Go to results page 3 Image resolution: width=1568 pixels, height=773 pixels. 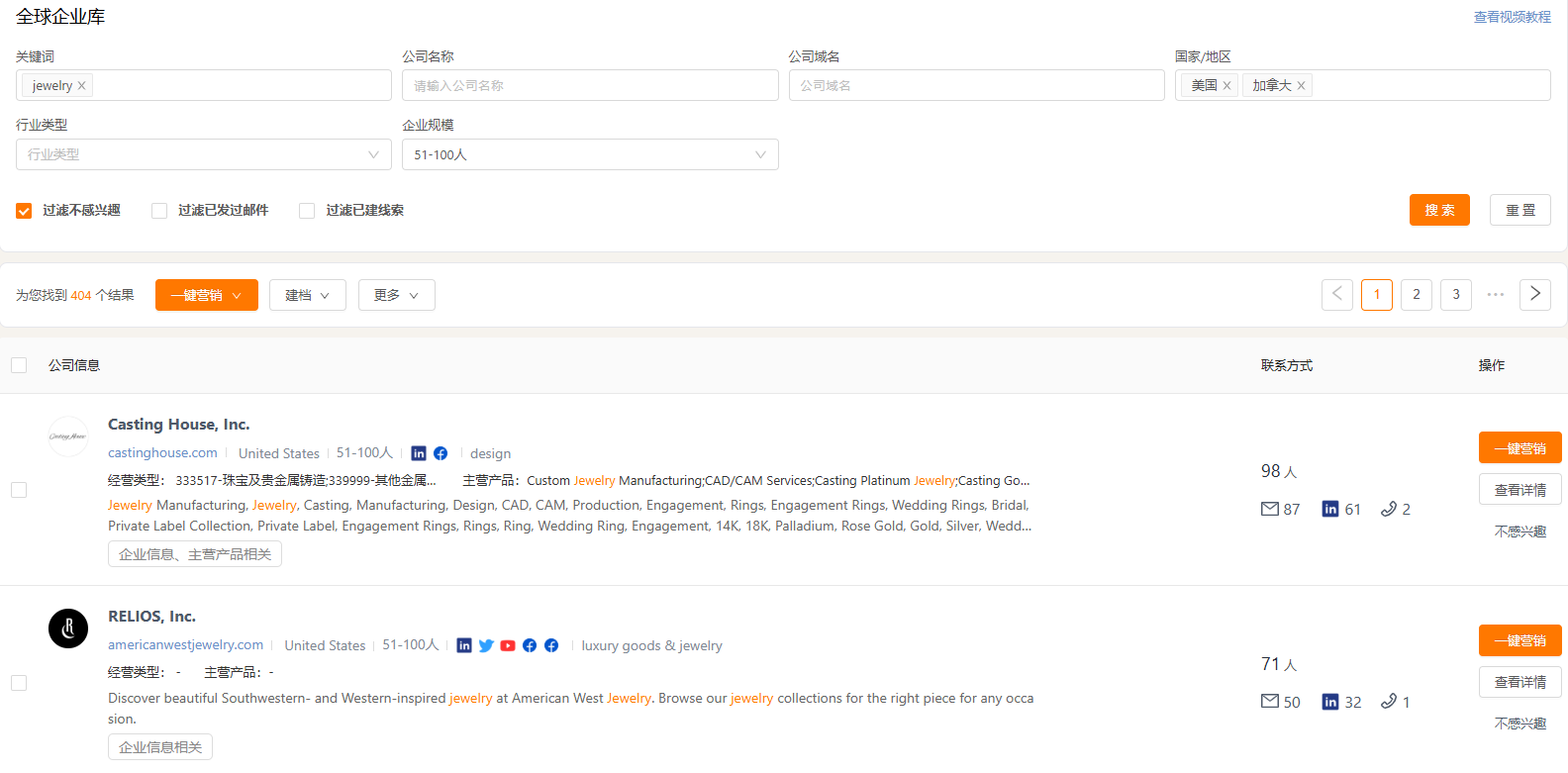pos(1456,294)
